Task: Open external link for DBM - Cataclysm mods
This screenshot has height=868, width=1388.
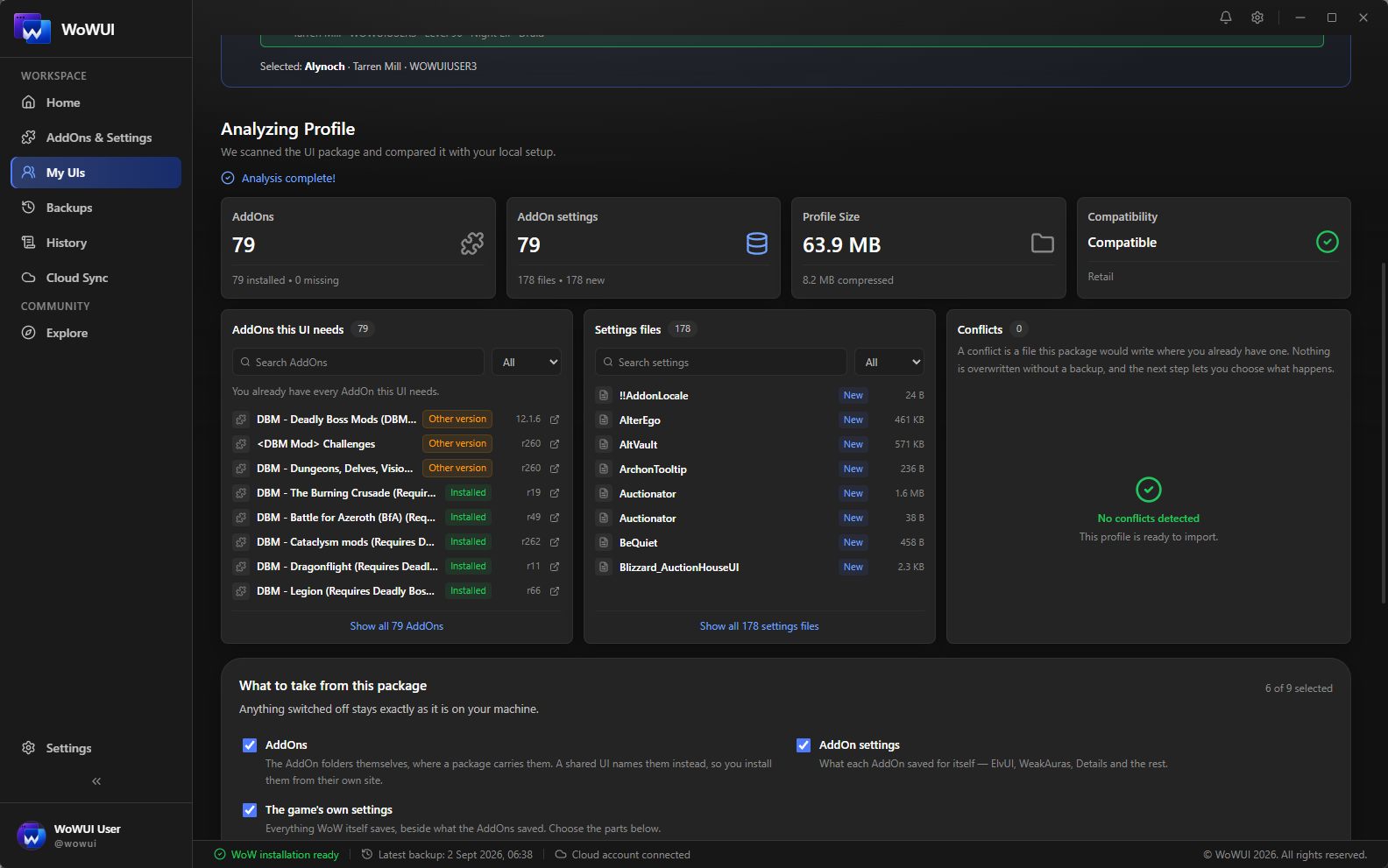Action: tap(555, 542)
